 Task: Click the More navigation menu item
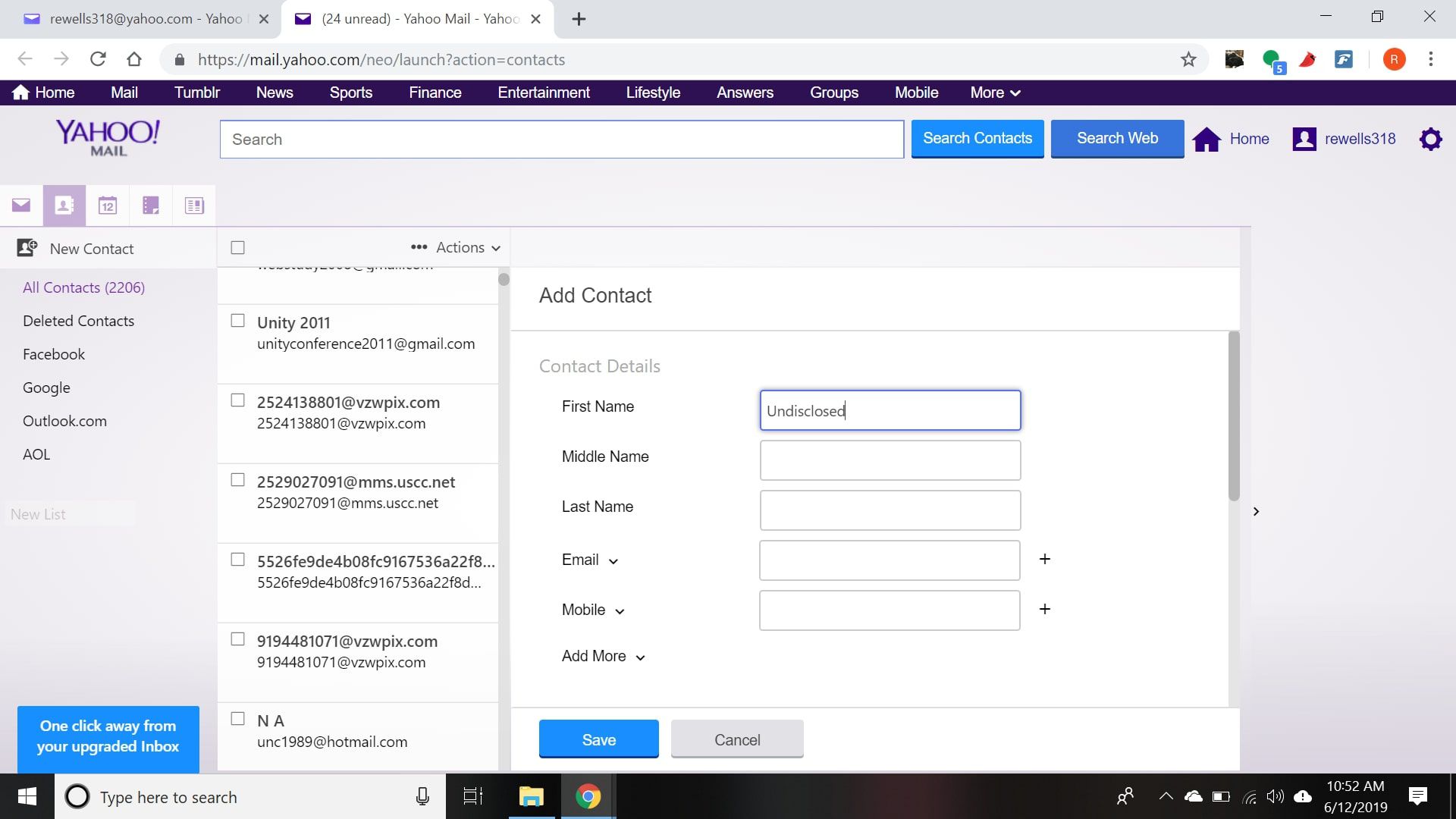pyautogui.click(x=994, y=93)
